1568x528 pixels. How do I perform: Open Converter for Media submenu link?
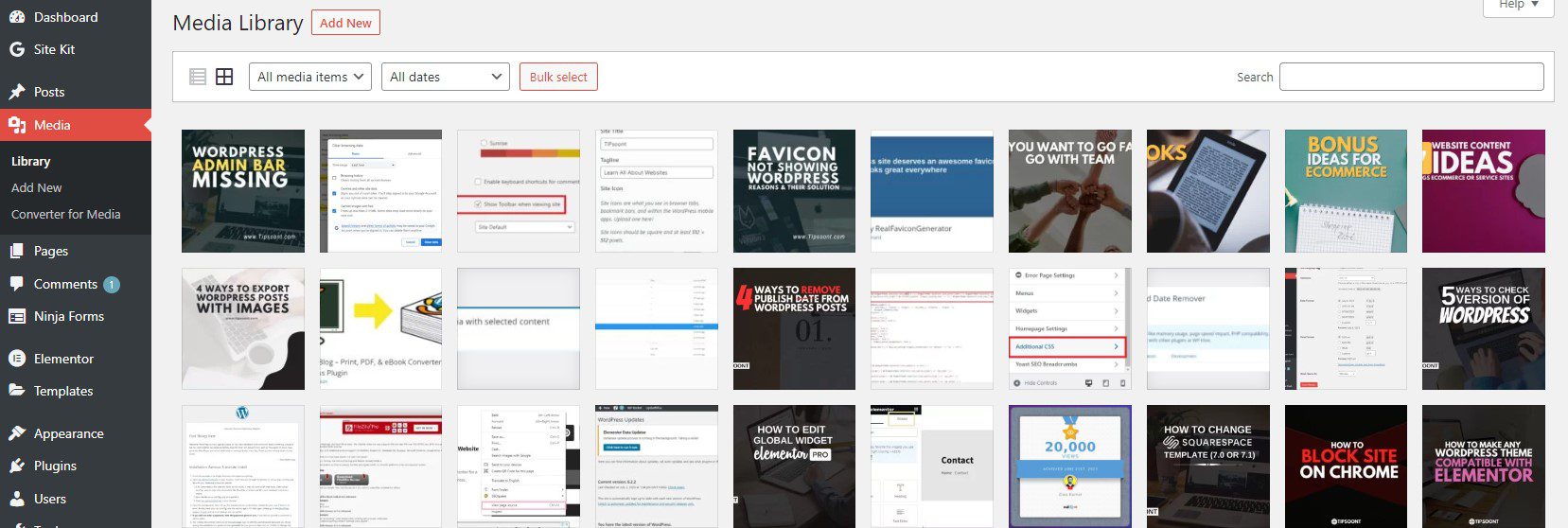66,214
